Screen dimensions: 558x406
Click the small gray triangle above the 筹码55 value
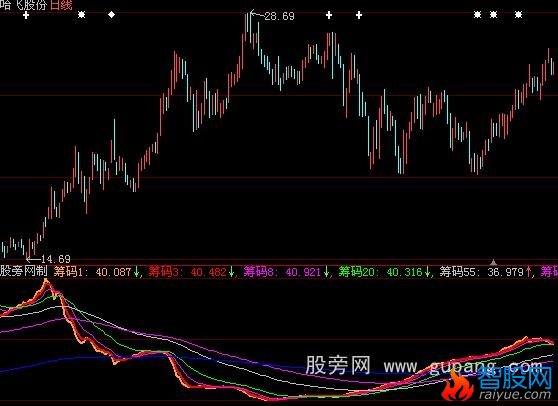pos(493,263)
